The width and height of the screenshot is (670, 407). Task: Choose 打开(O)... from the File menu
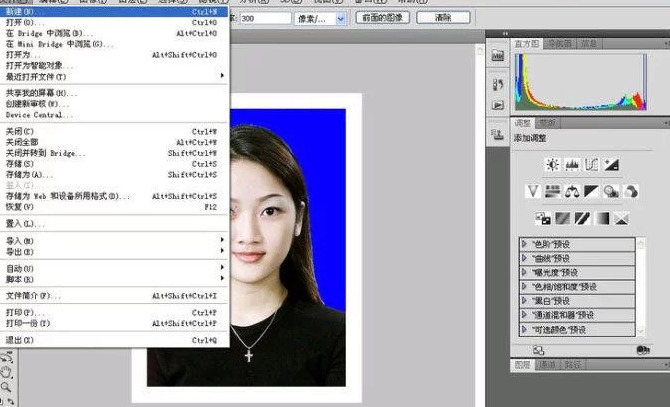tap(115, 22)
